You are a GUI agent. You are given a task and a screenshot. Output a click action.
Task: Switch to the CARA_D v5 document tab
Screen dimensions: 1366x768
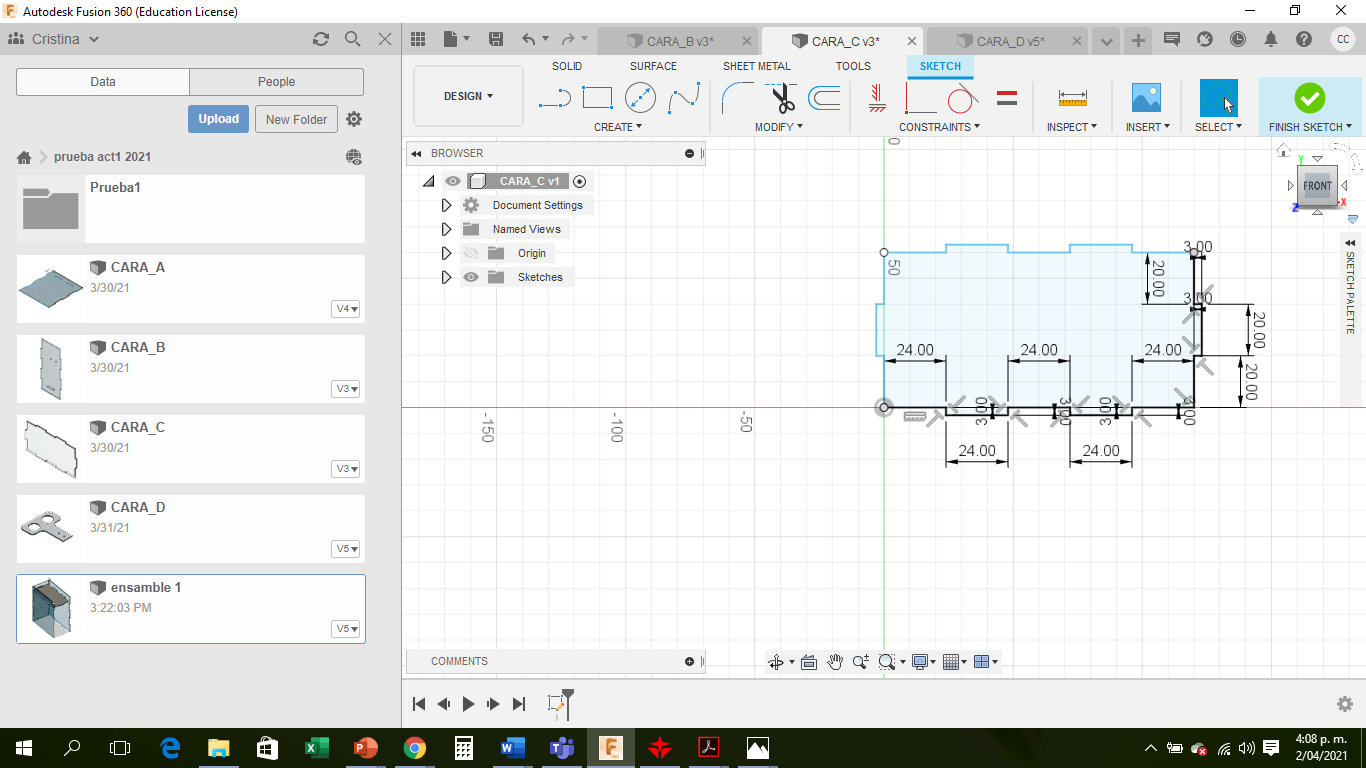tap(1008, 41)
